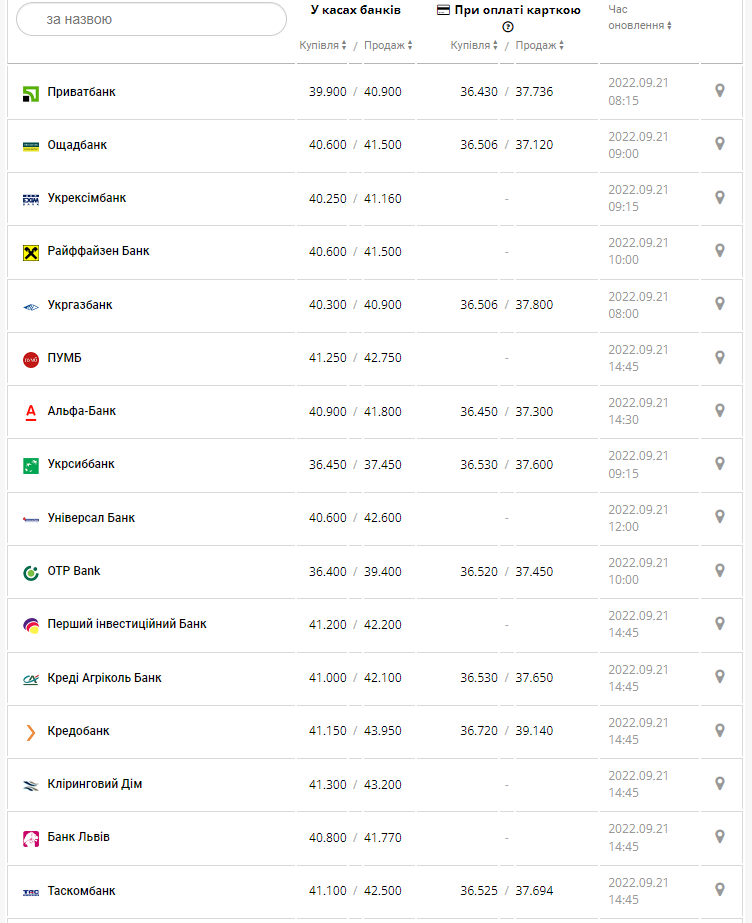
Task: Open the Перший інвестиційний Банк link
Action: tap(127, 624)
